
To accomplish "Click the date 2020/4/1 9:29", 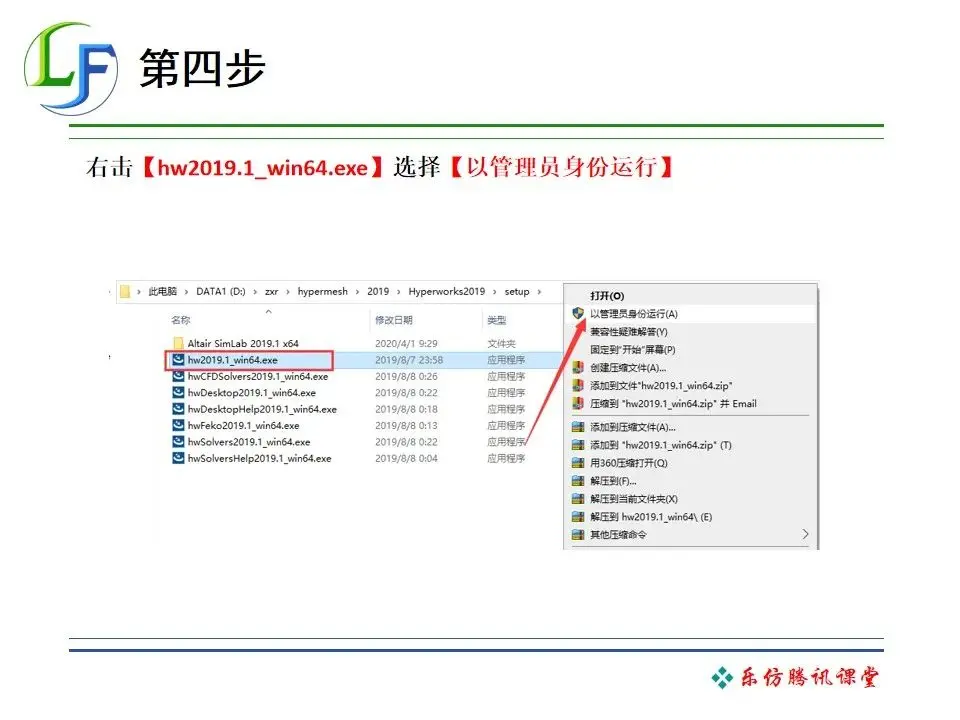I will tap(406, 343).
